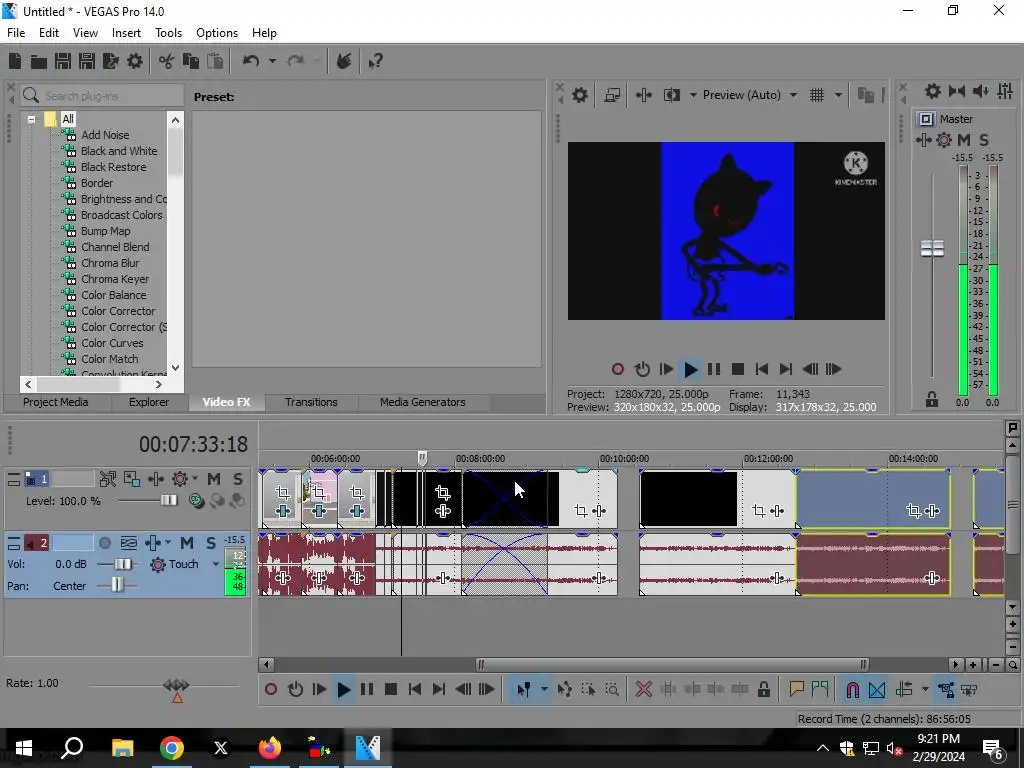
Task: Open the auto ripple dropdown arrow
Action: pyautogui.click(x=925, y=690)
